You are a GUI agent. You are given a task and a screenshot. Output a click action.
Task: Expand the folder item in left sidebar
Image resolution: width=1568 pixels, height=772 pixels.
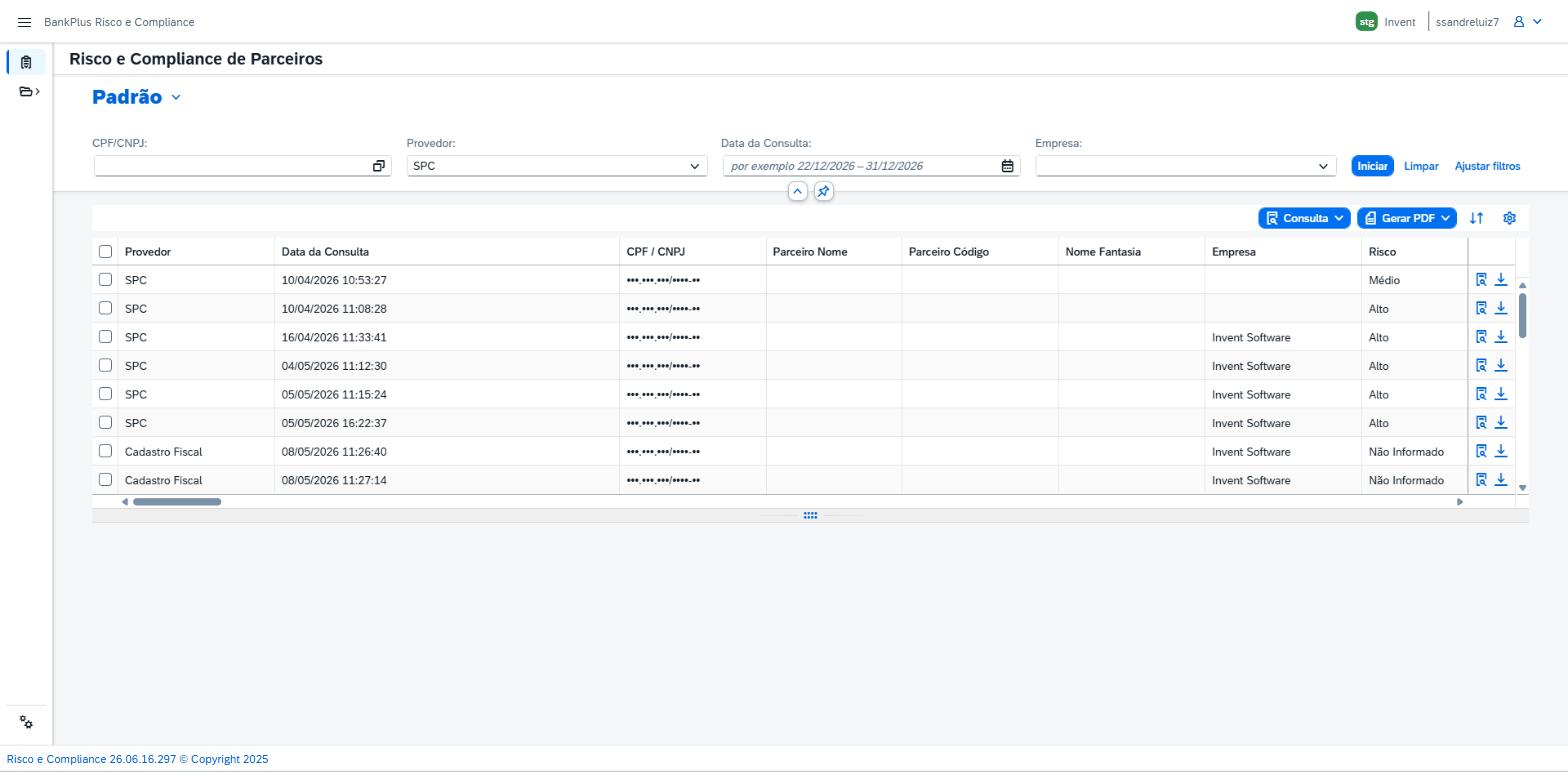click(x=30, y=92)
